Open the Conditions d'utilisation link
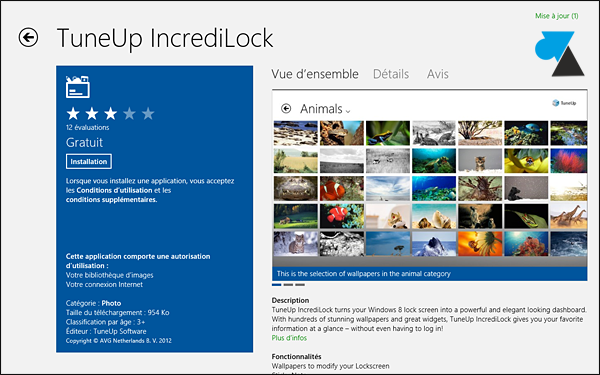Viewport: 600px width, 375px height. [x=114, y=190]
